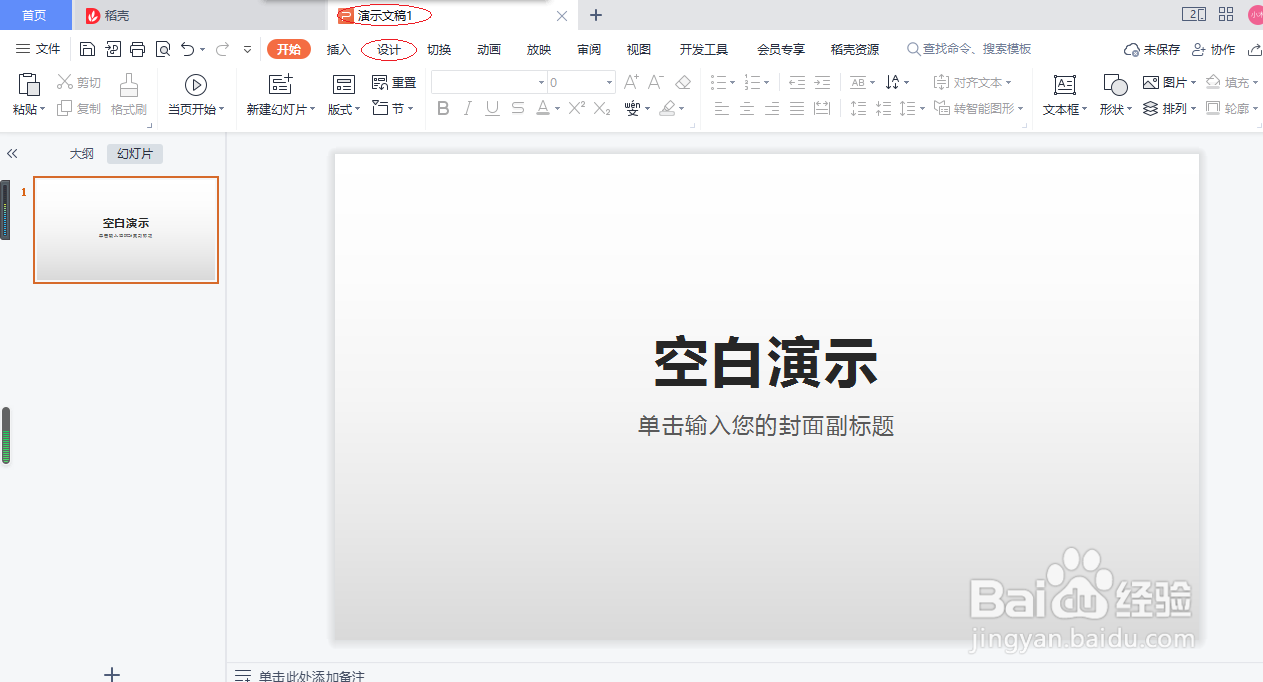Click the Text Box (文本框) icon
This screenshot has height=682, width=1263.
pos(1065,84)
